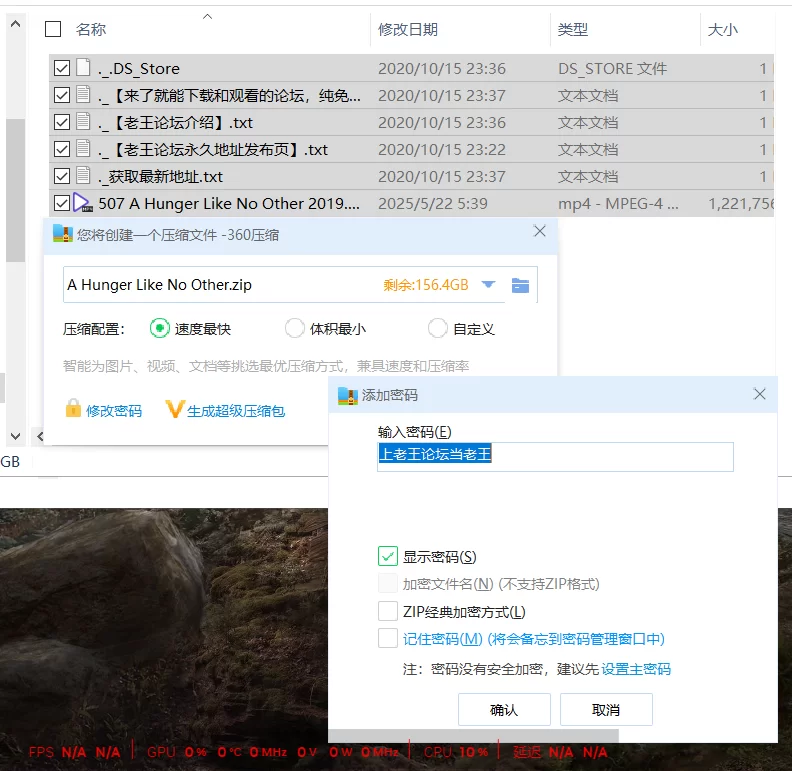The image size is (792, 771).
Task: Click the horizontal scrollbar left arrow
Action: coord(40,436)
